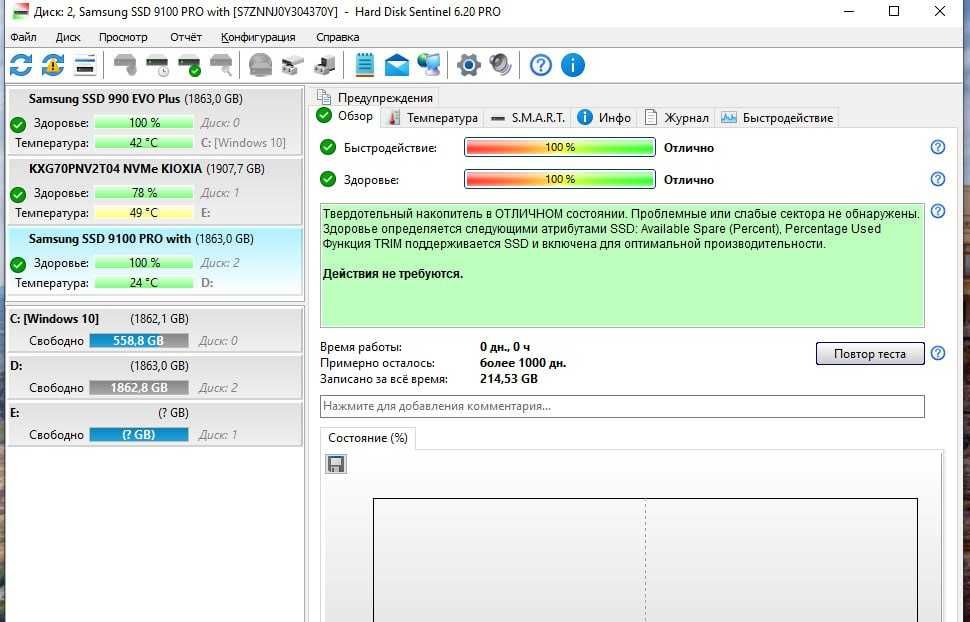Click the refresh icon with yellow warning sign
The image size is (970, 622).
[53, 65]
